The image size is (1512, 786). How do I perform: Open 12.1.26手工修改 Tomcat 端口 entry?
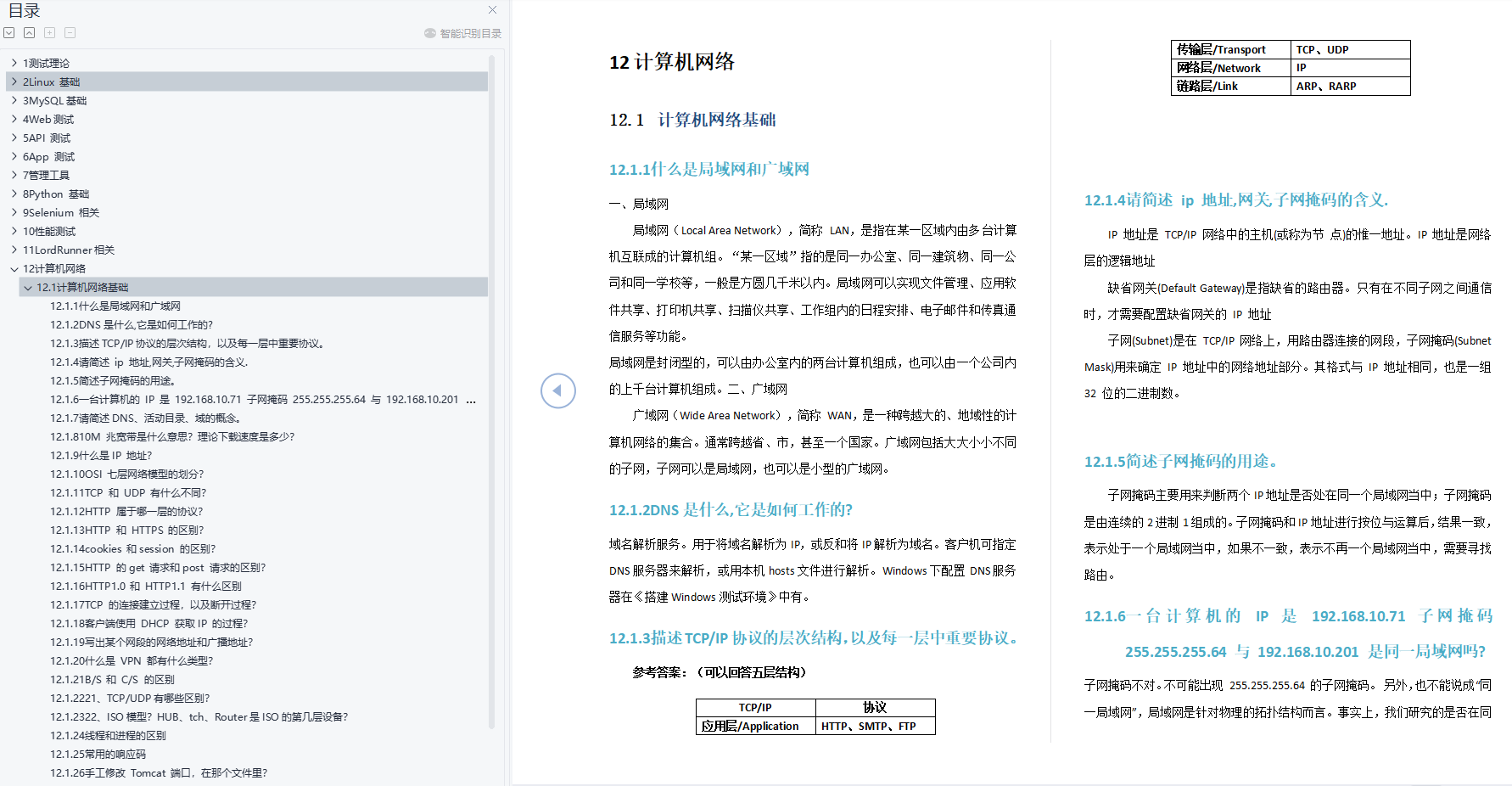[159, 772]
